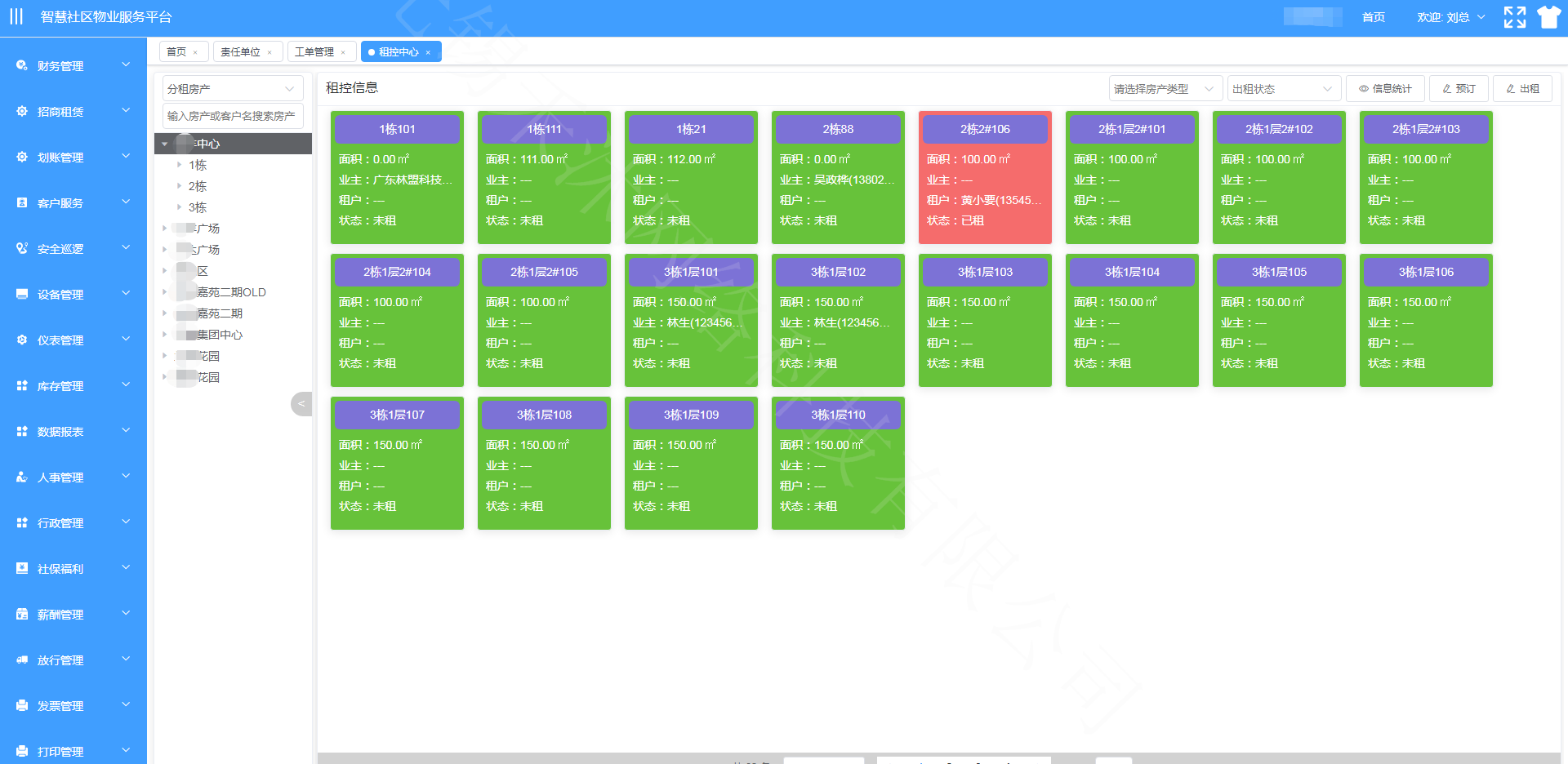Viewport: 1568px width, 764px height.
Task: Click the 社保福利 sidebar icon
Action: click(22, 568)
